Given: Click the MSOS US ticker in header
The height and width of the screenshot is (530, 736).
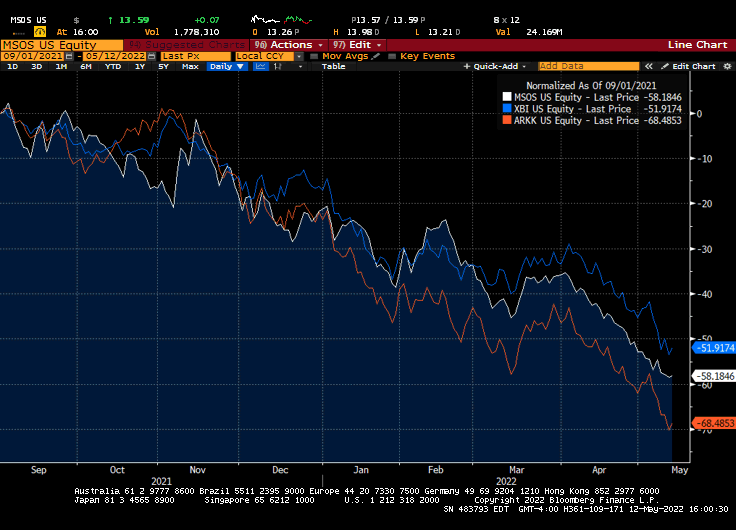Looking at the screenshot, I should [28, 20].
